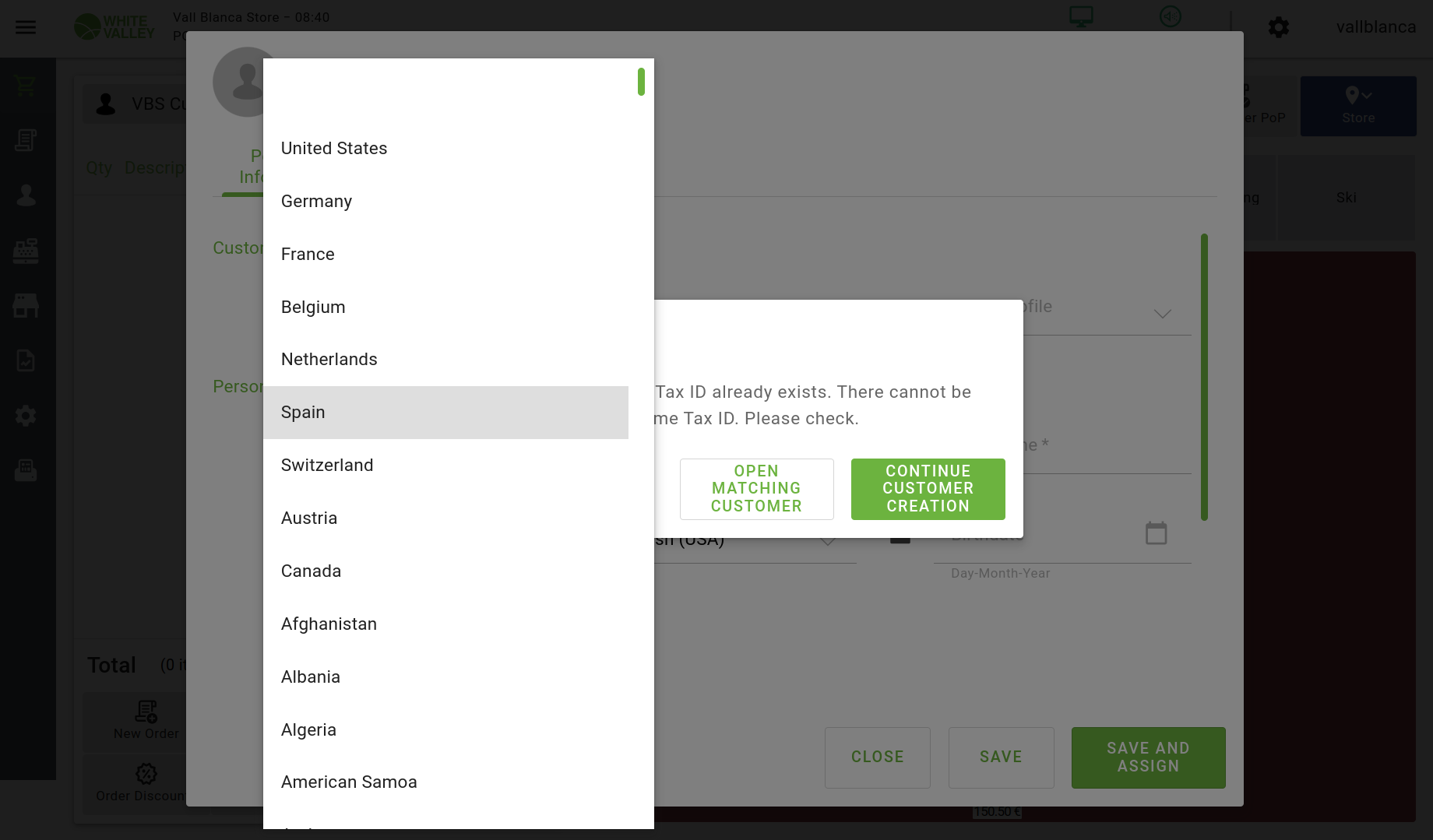Click the White Valley logo
Screen dimensions: 1433x840
114,27
